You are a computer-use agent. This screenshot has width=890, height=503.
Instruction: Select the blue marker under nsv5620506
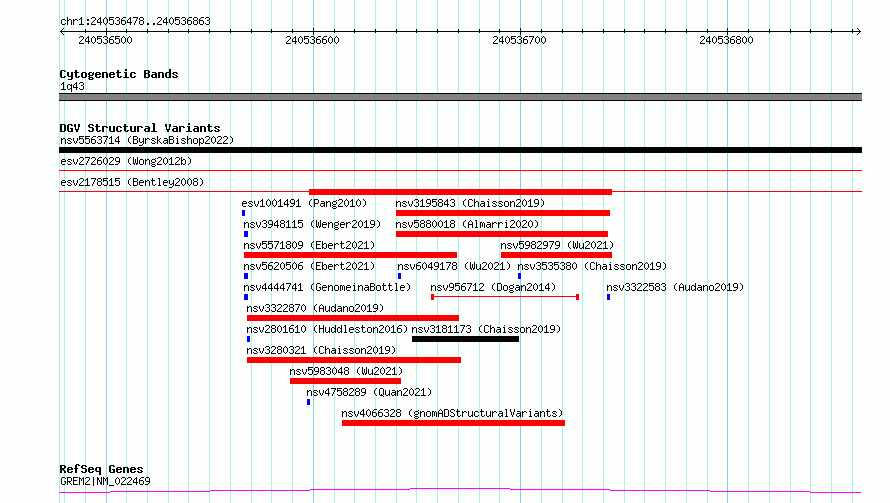[246, 276]
